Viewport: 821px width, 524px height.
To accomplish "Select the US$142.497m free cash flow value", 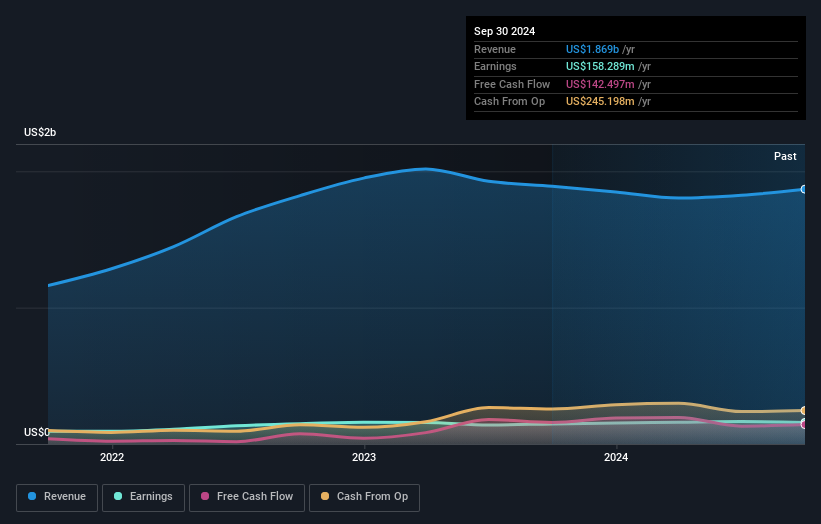I will pos(600,84).
